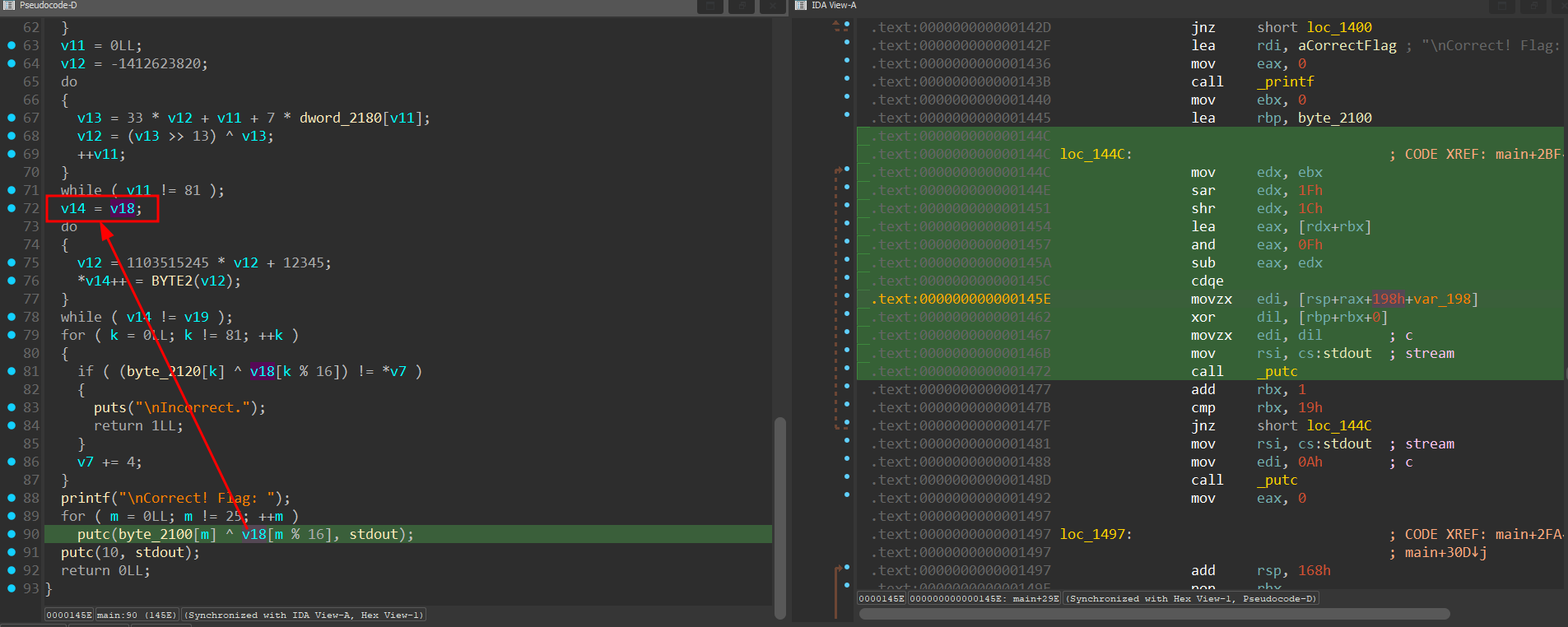Click the cdqe instruction
Image resolution: width=1568 pixels, height=627 pixels.
tap(1207, 281)
